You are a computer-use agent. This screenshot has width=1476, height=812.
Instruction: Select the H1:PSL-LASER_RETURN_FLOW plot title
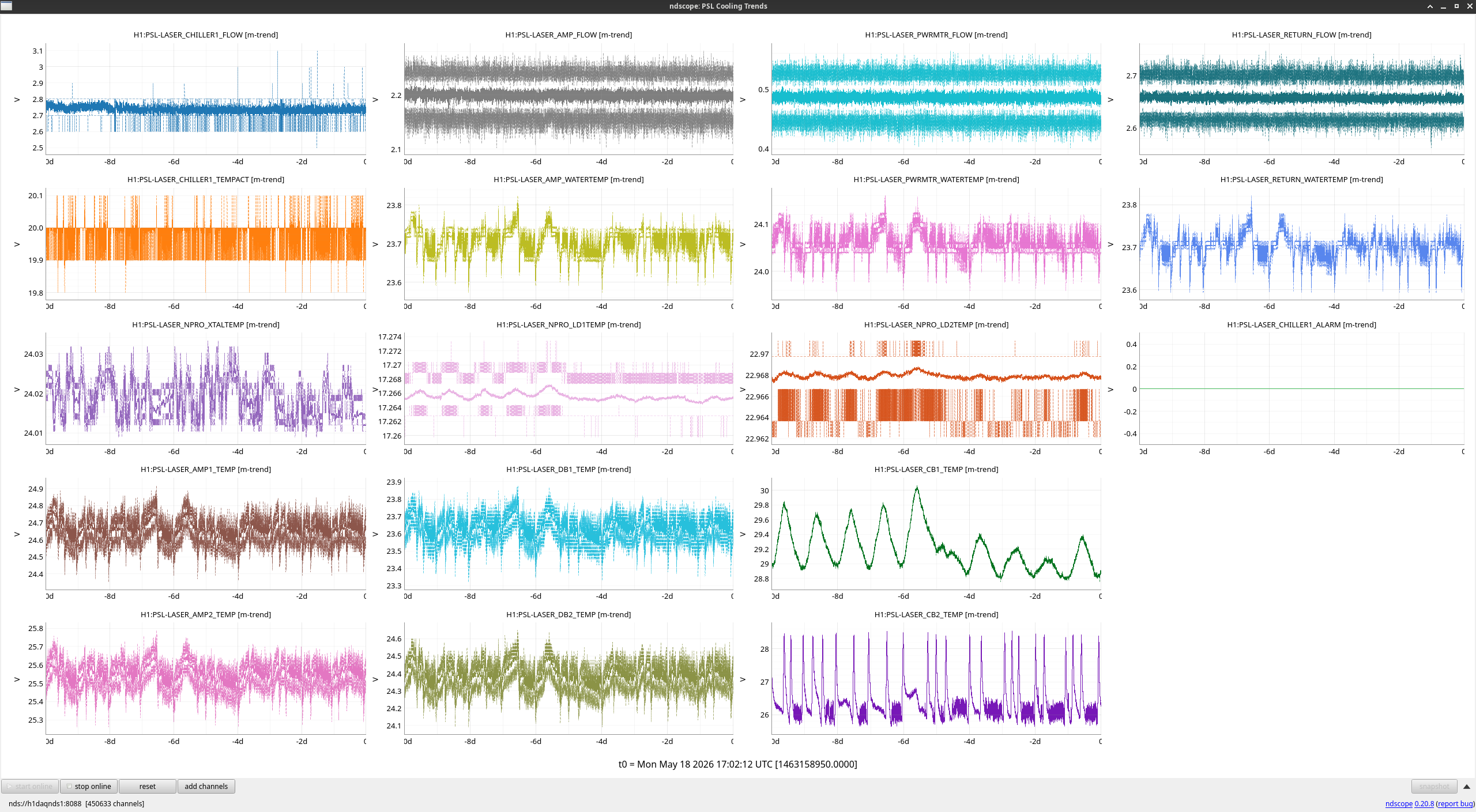1302,35
